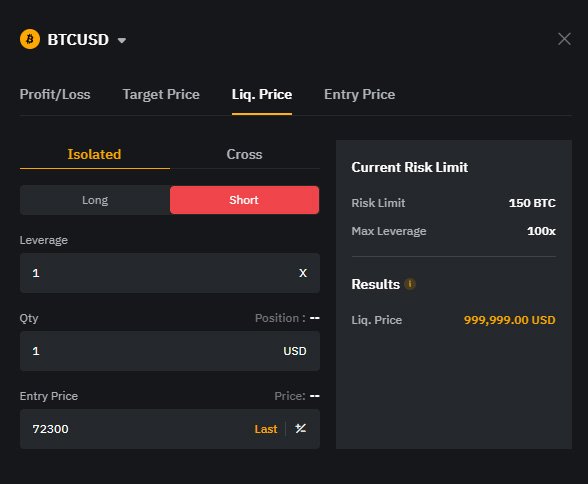Go to the Entry Price tab
The image size is (588, 484).
pyautogui.click(x=359, y=94)
